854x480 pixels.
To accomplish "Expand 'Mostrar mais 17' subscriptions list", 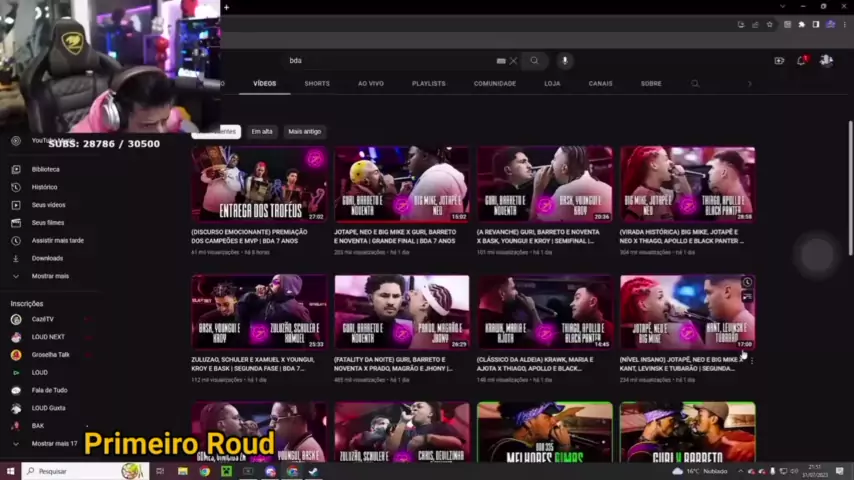I will pyautogui.click(x=54, y=443).
